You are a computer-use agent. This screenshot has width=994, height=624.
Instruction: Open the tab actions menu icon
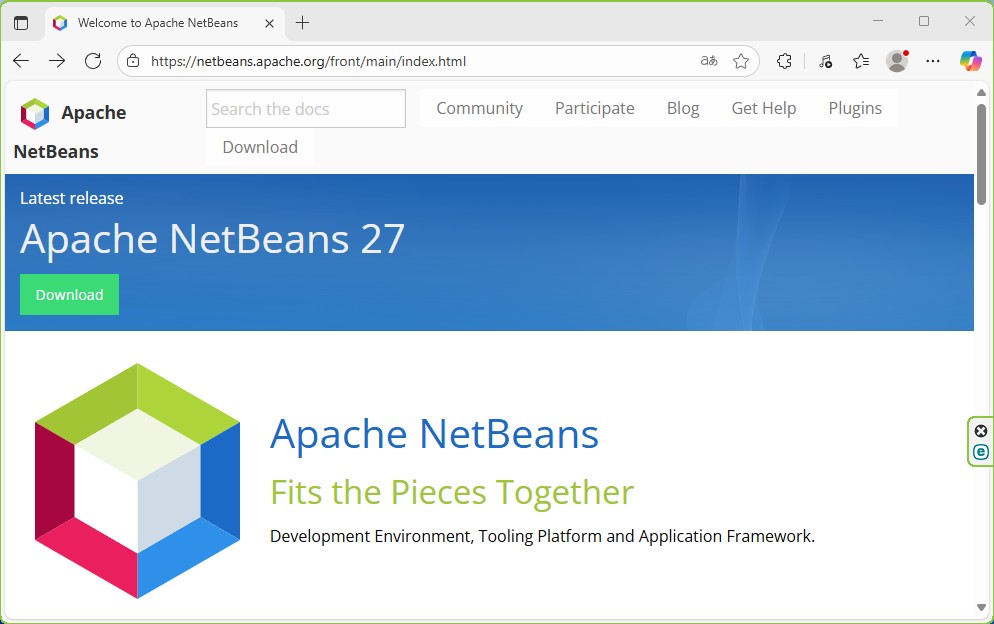(21, 22)
